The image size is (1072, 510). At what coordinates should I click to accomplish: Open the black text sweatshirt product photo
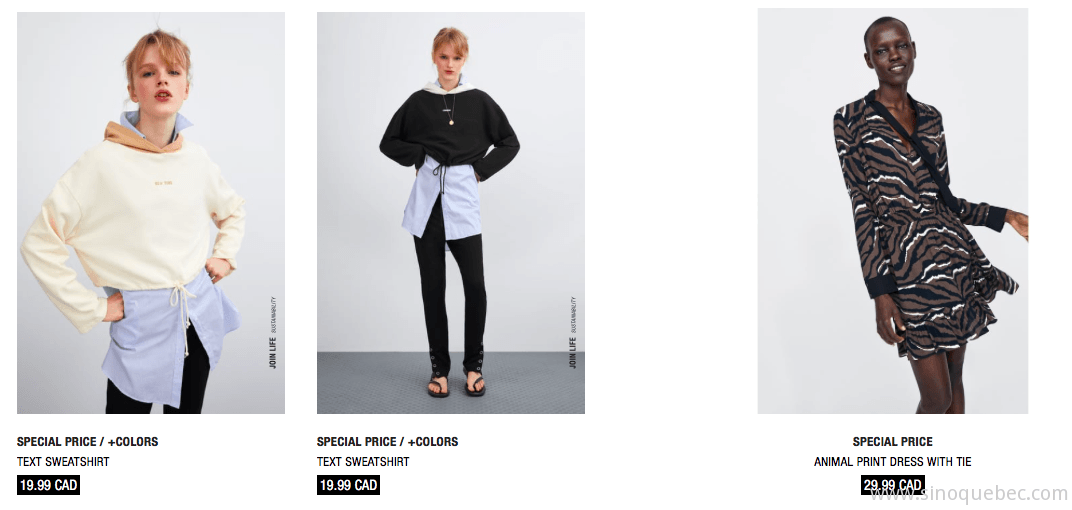tap(451, 213)
